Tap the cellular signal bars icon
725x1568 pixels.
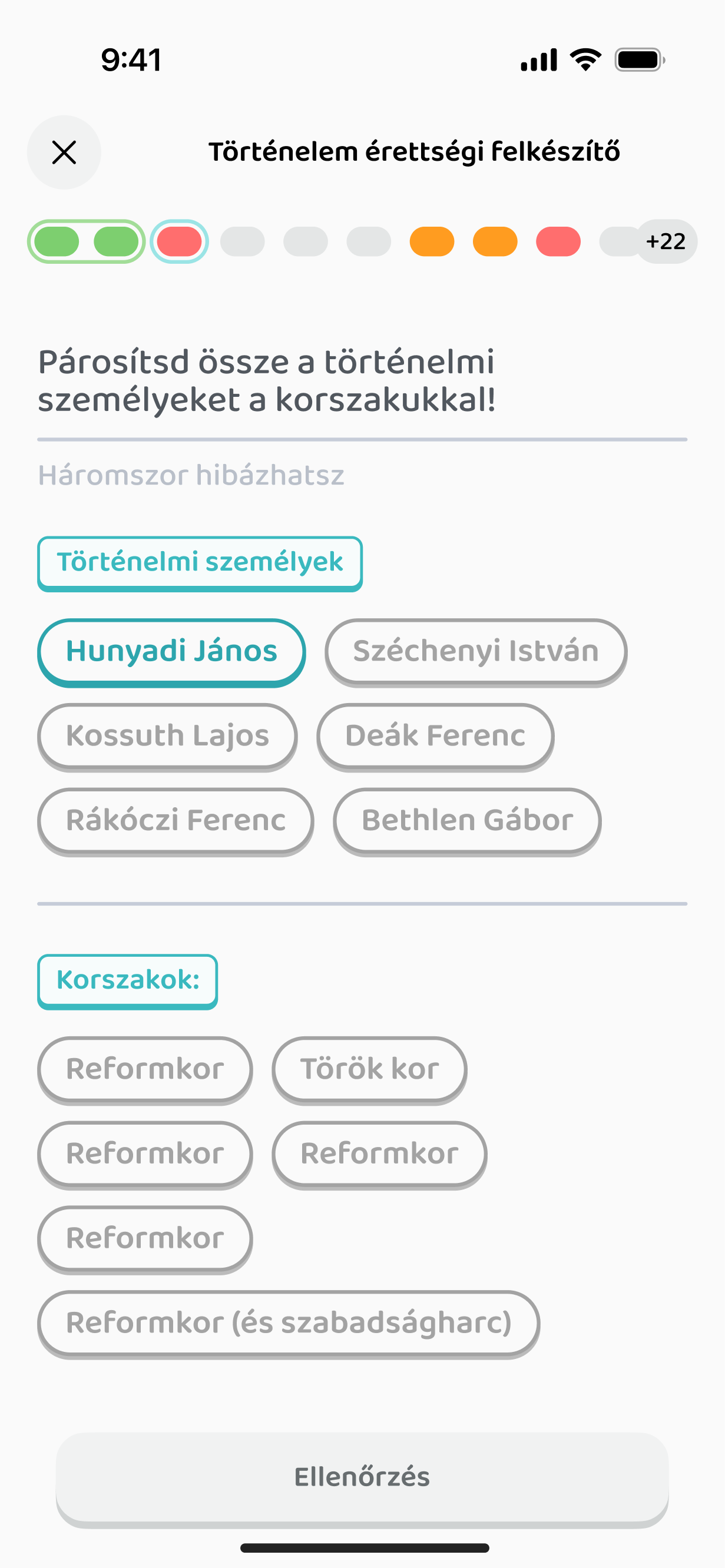point(539,59)
